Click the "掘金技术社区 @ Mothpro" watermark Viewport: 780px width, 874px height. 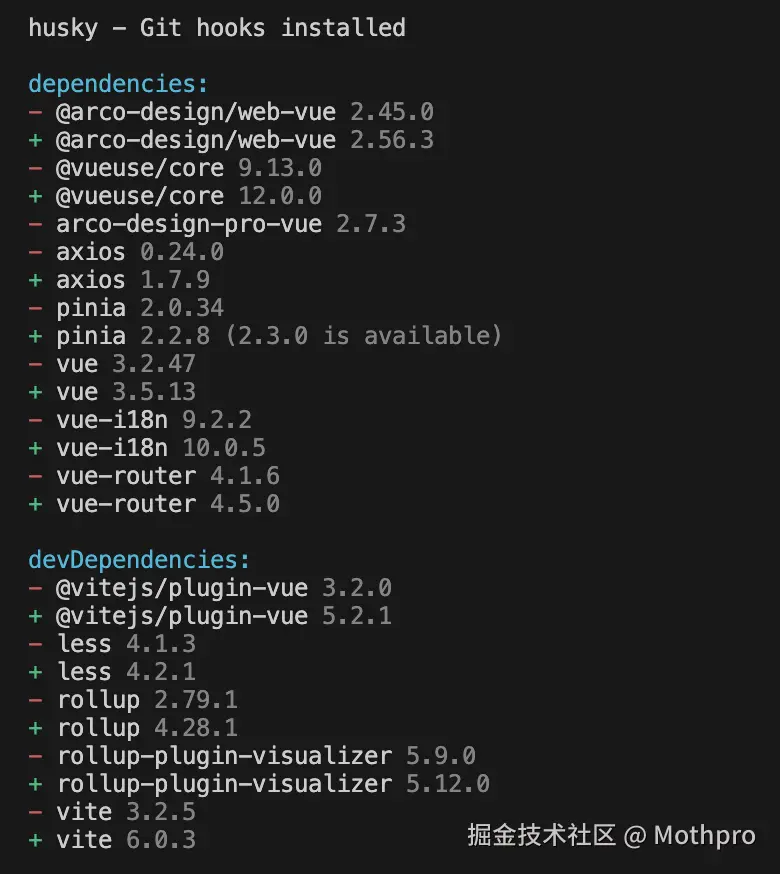pos(611,836)
